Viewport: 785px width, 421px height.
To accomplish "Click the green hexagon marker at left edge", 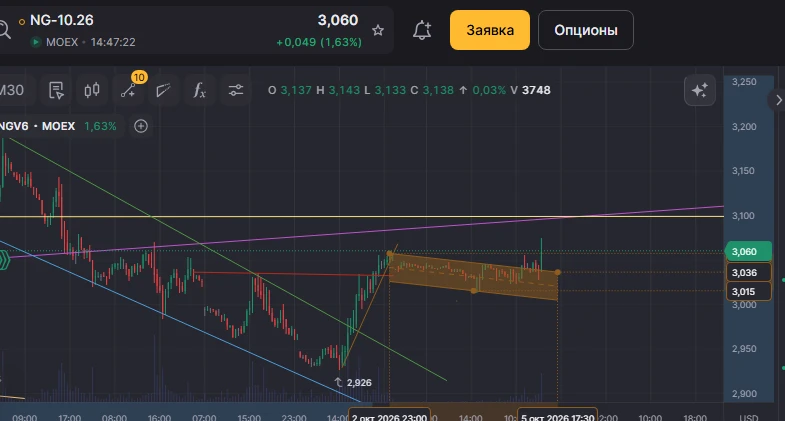I will tap(4, 261).
